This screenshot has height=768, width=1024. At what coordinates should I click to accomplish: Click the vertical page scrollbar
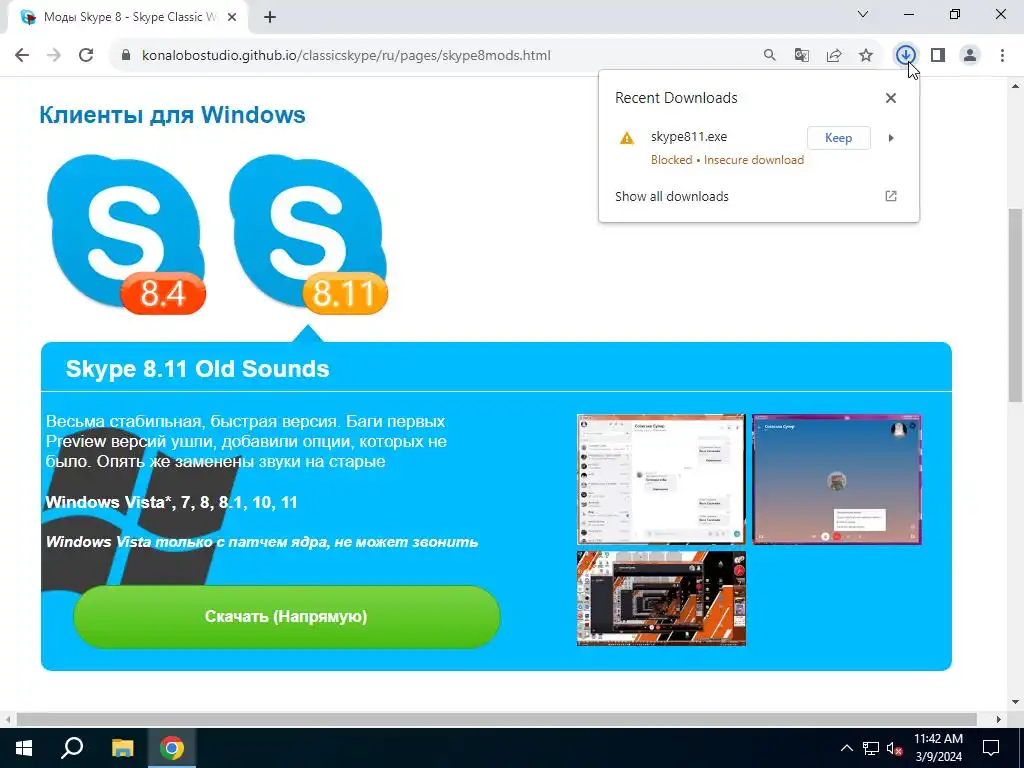point(1016,306)
